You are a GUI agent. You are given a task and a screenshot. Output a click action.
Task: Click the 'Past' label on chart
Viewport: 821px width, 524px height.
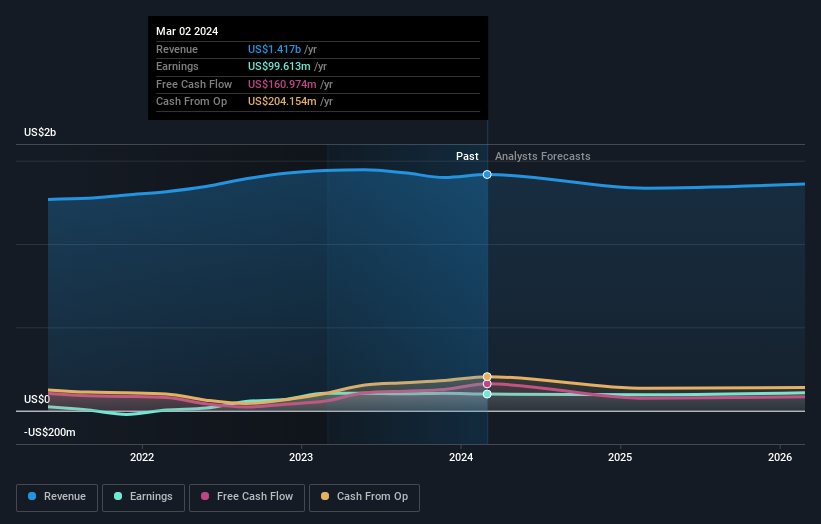pos(467,156)
